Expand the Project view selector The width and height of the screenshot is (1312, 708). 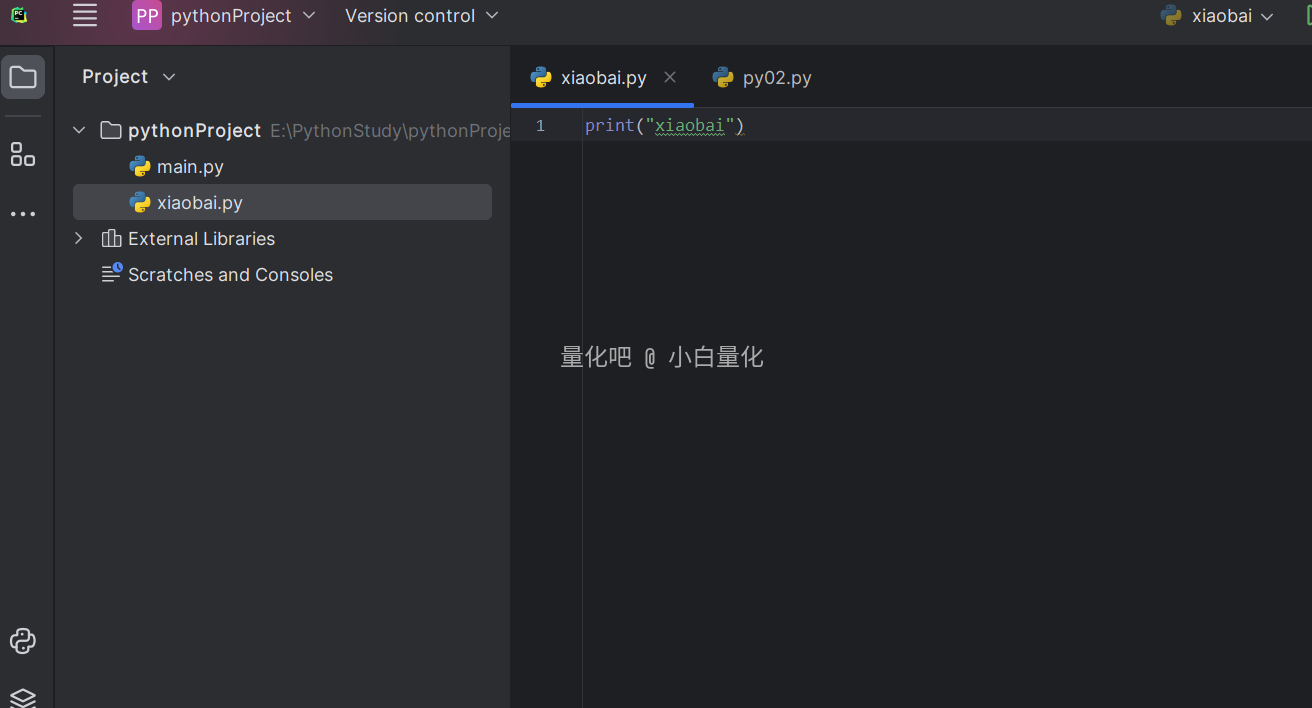pos(169,77)
